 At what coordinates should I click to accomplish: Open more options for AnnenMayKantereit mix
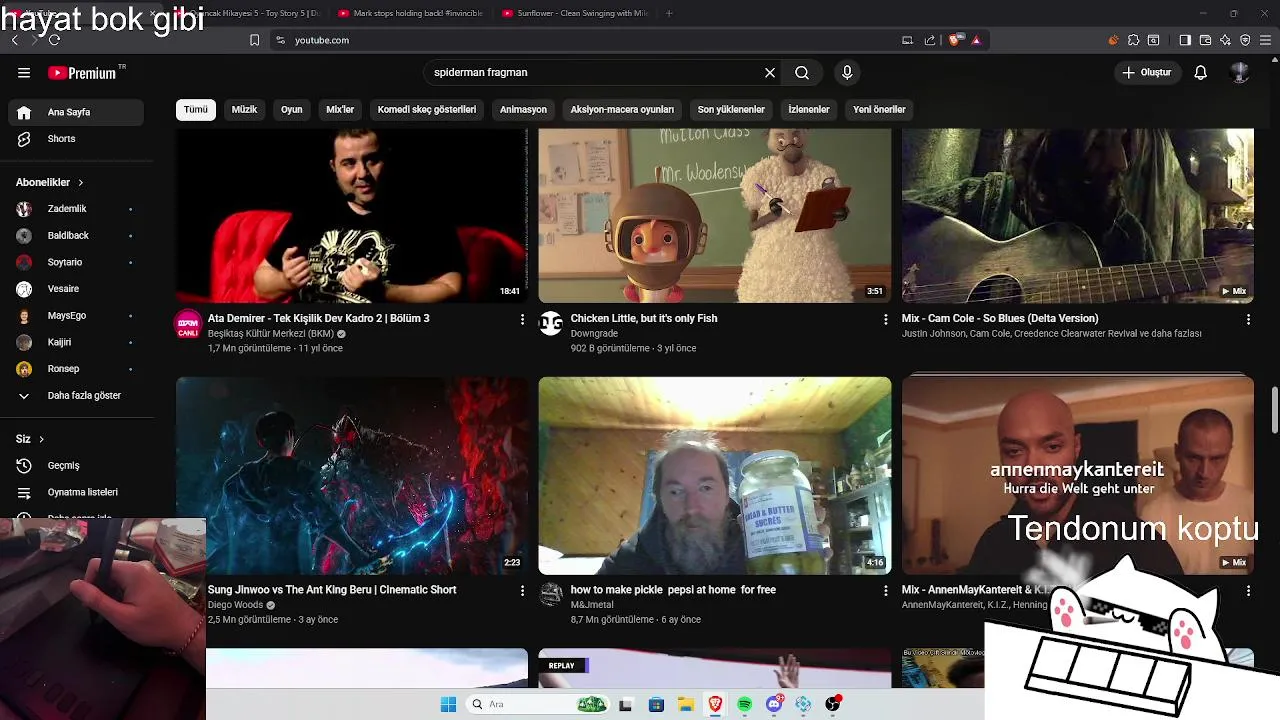pos(1248,591)
